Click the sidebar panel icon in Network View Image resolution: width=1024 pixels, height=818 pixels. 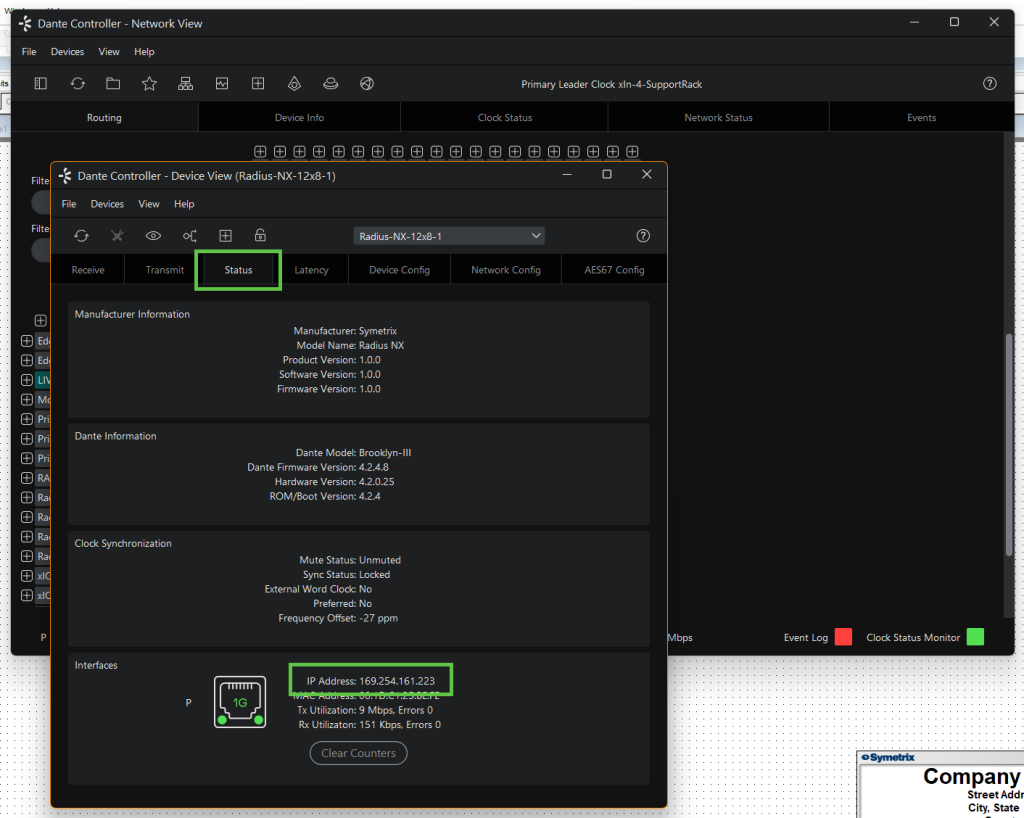[41, 84]
